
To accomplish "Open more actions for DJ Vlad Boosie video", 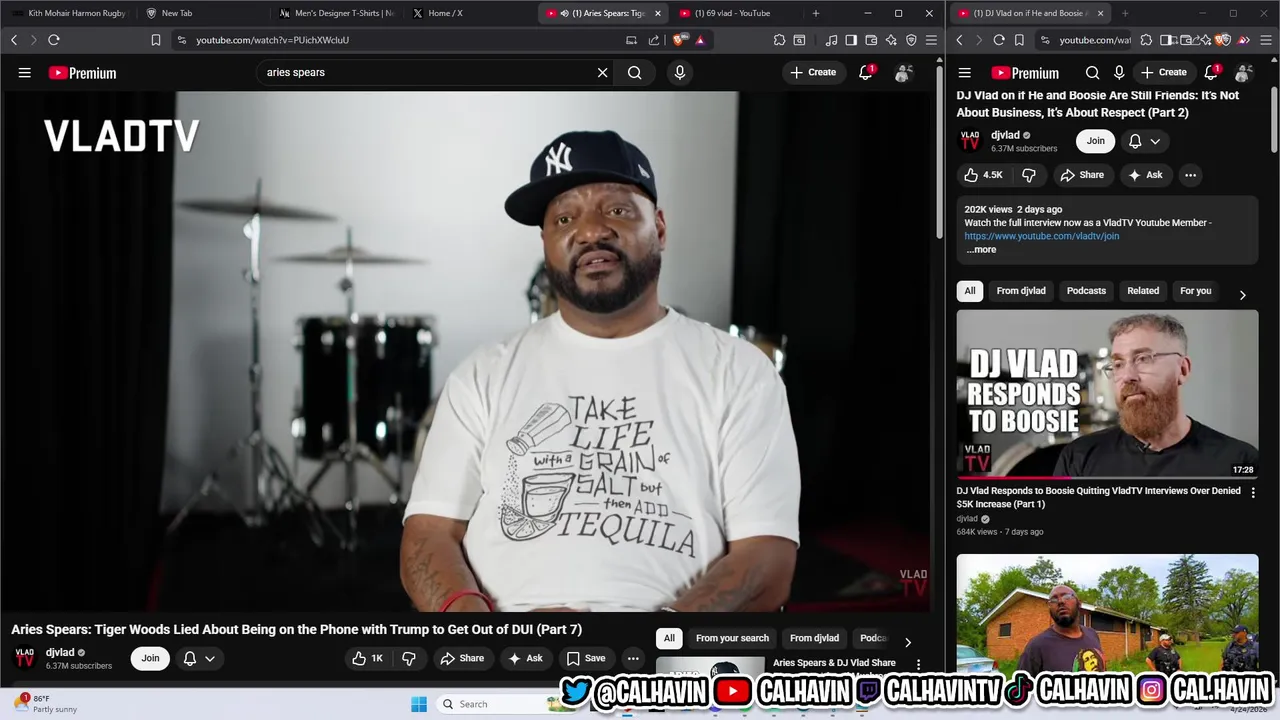I will coord(1190,175).
